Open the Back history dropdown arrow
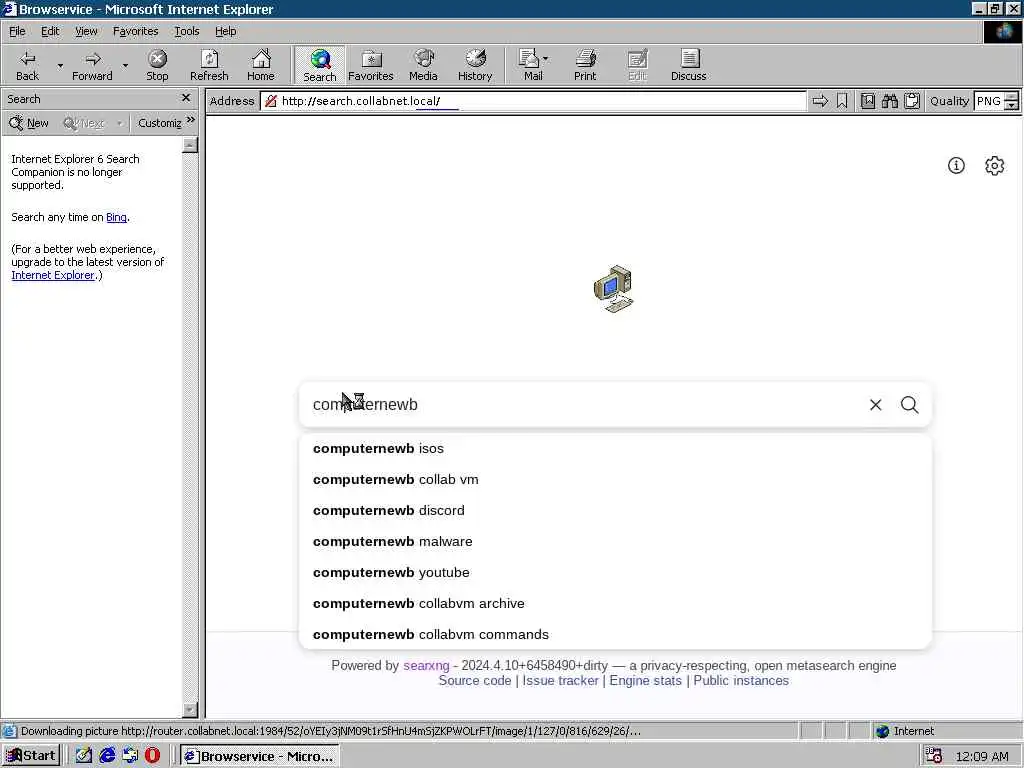Viewport: 1024px width, 768px height. click(x=60, y=65)
